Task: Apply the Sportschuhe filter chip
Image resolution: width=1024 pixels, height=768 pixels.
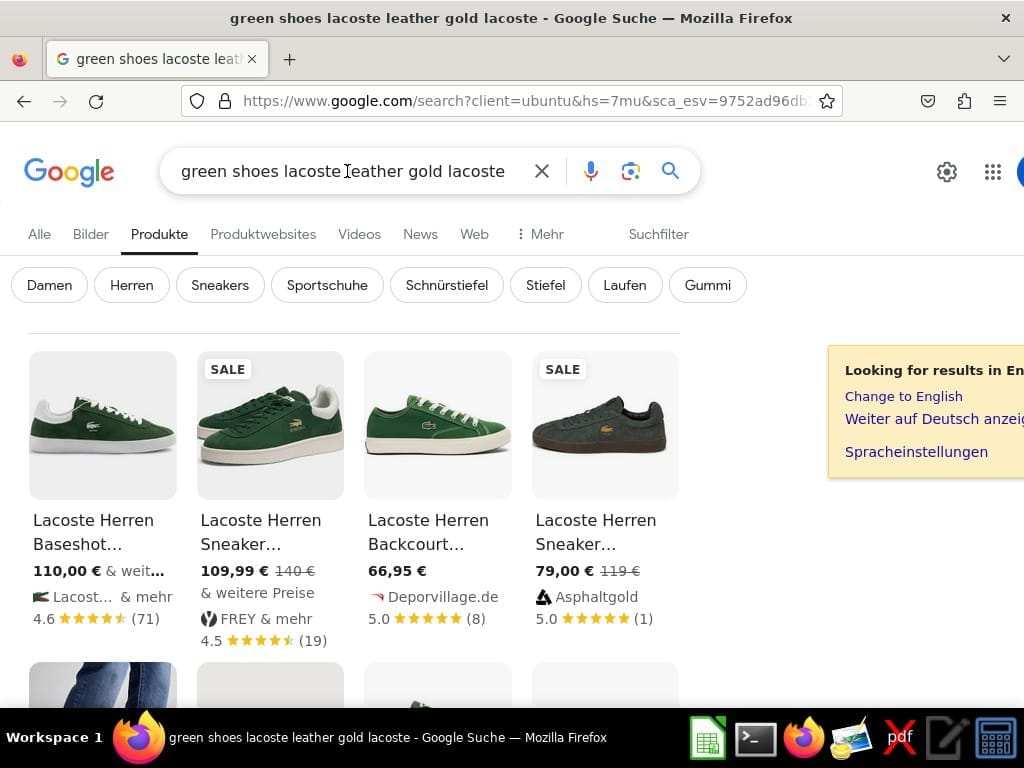Action: point(327,285)
